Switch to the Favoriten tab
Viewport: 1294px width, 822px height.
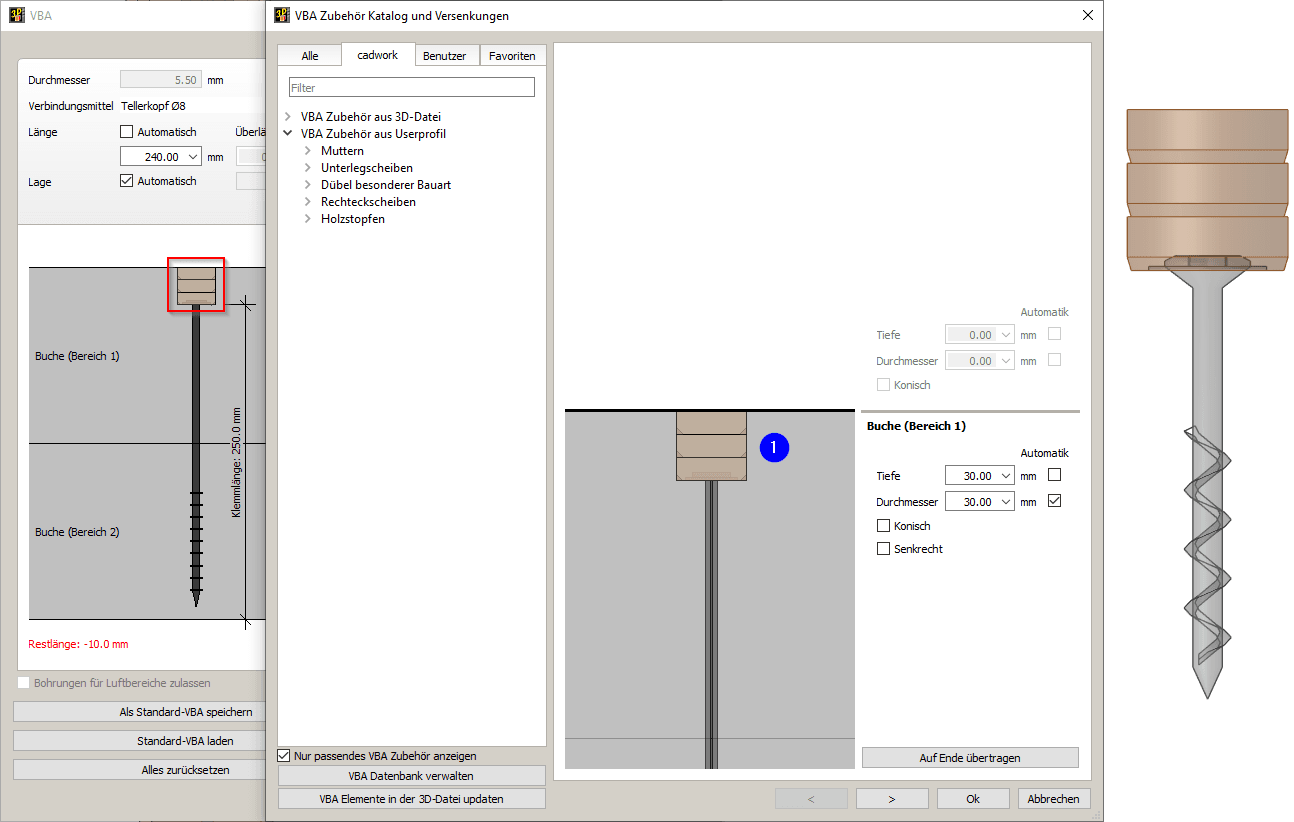[512, 56]
